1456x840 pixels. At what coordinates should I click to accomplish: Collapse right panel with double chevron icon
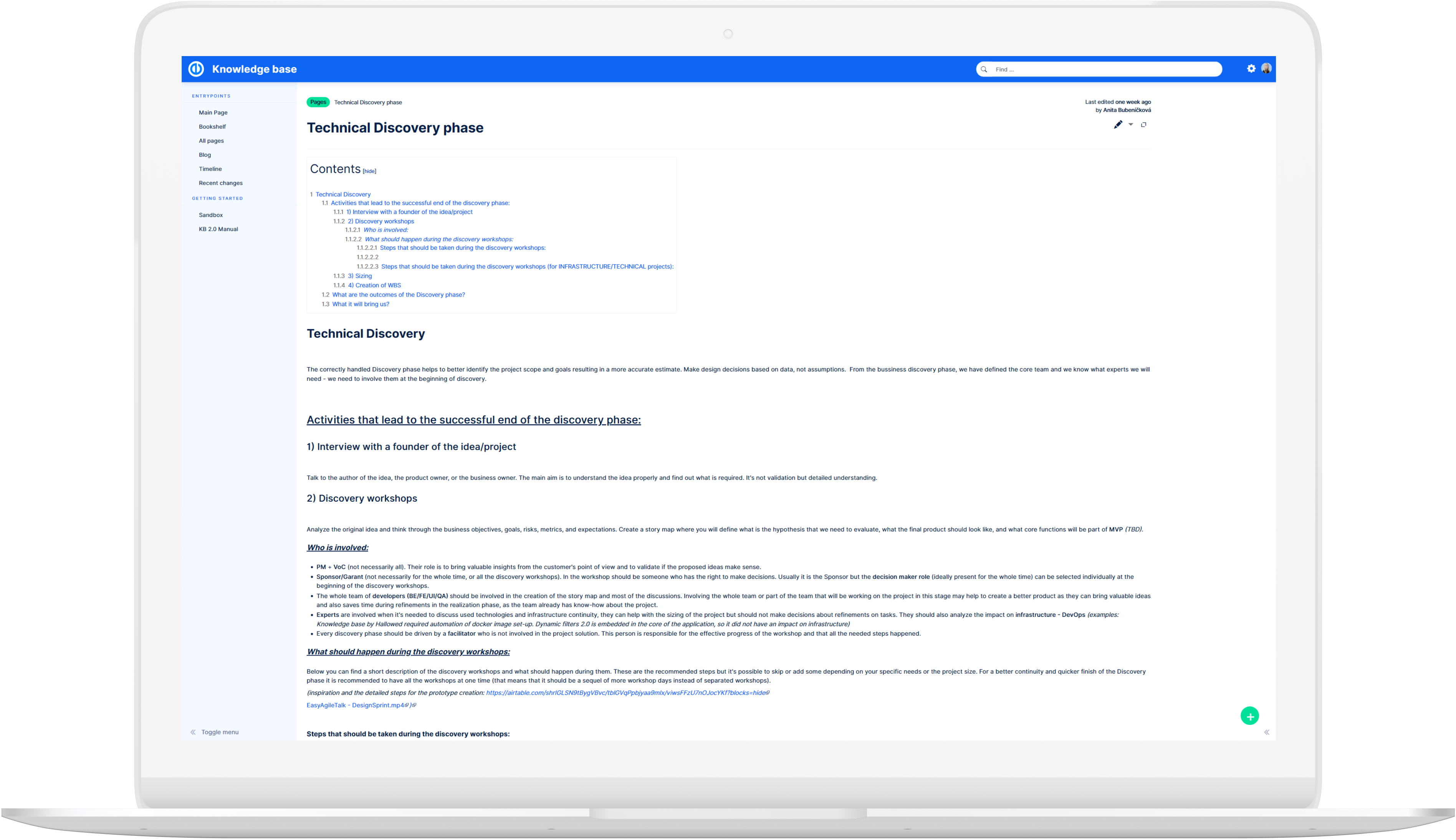(x=1267, y=732)
